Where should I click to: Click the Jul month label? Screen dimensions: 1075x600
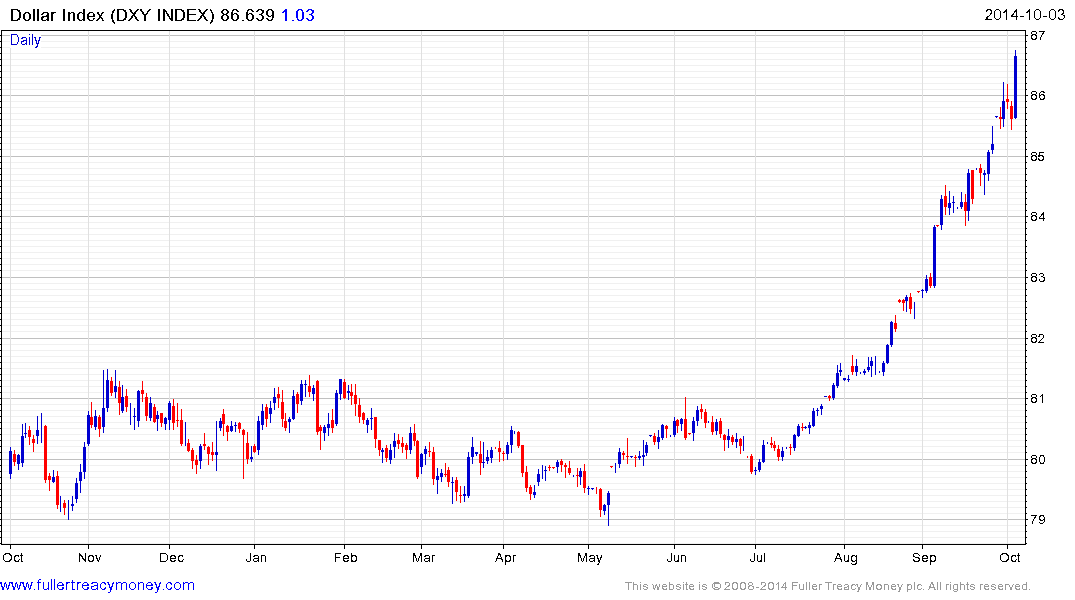pos(758,557)
